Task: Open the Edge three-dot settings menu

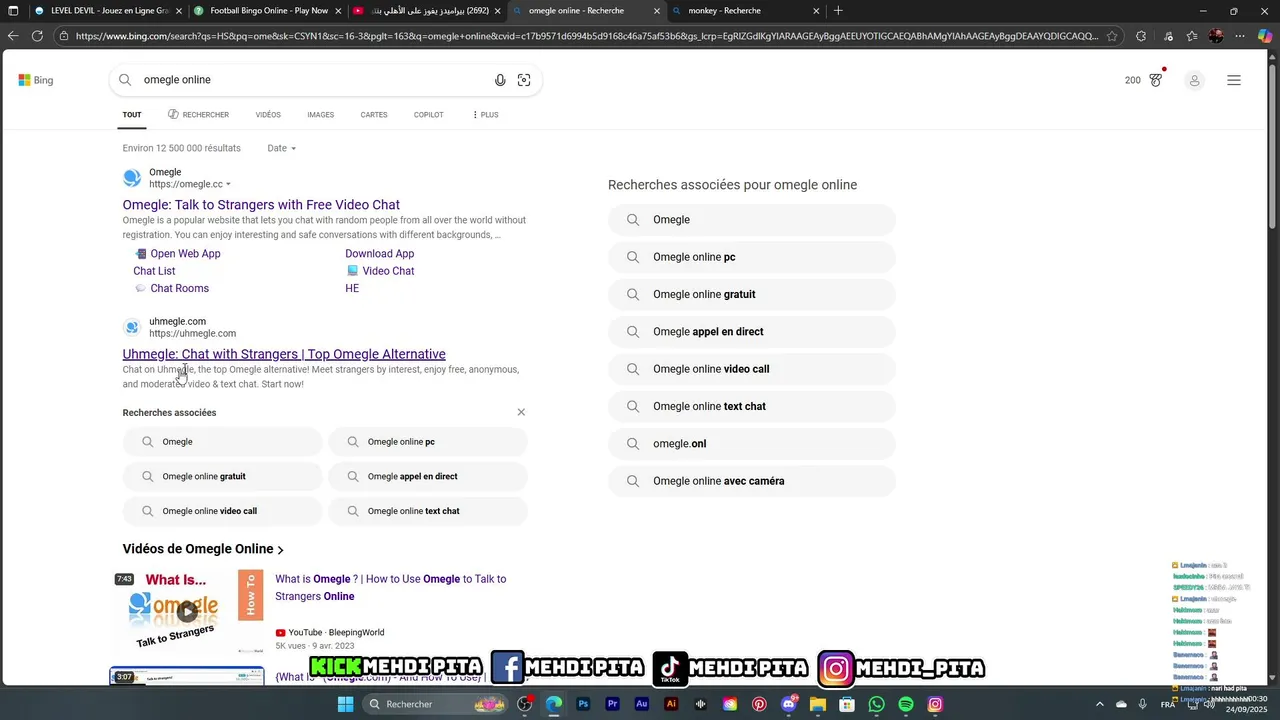Action: click(x=1240, y=36)
